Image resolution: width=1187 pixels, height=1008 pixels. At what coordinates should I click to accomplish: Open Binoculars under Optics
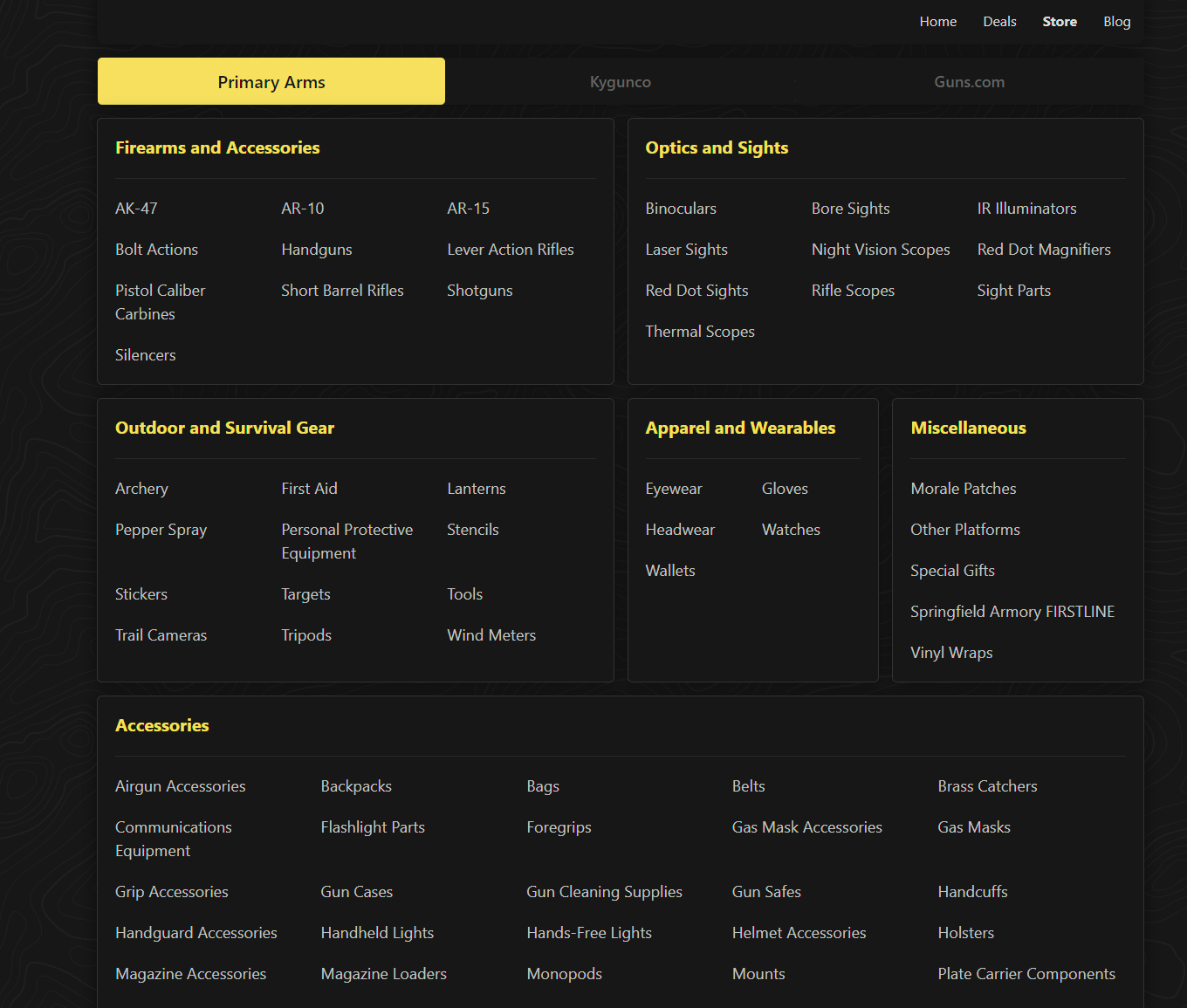pos(680,209)
